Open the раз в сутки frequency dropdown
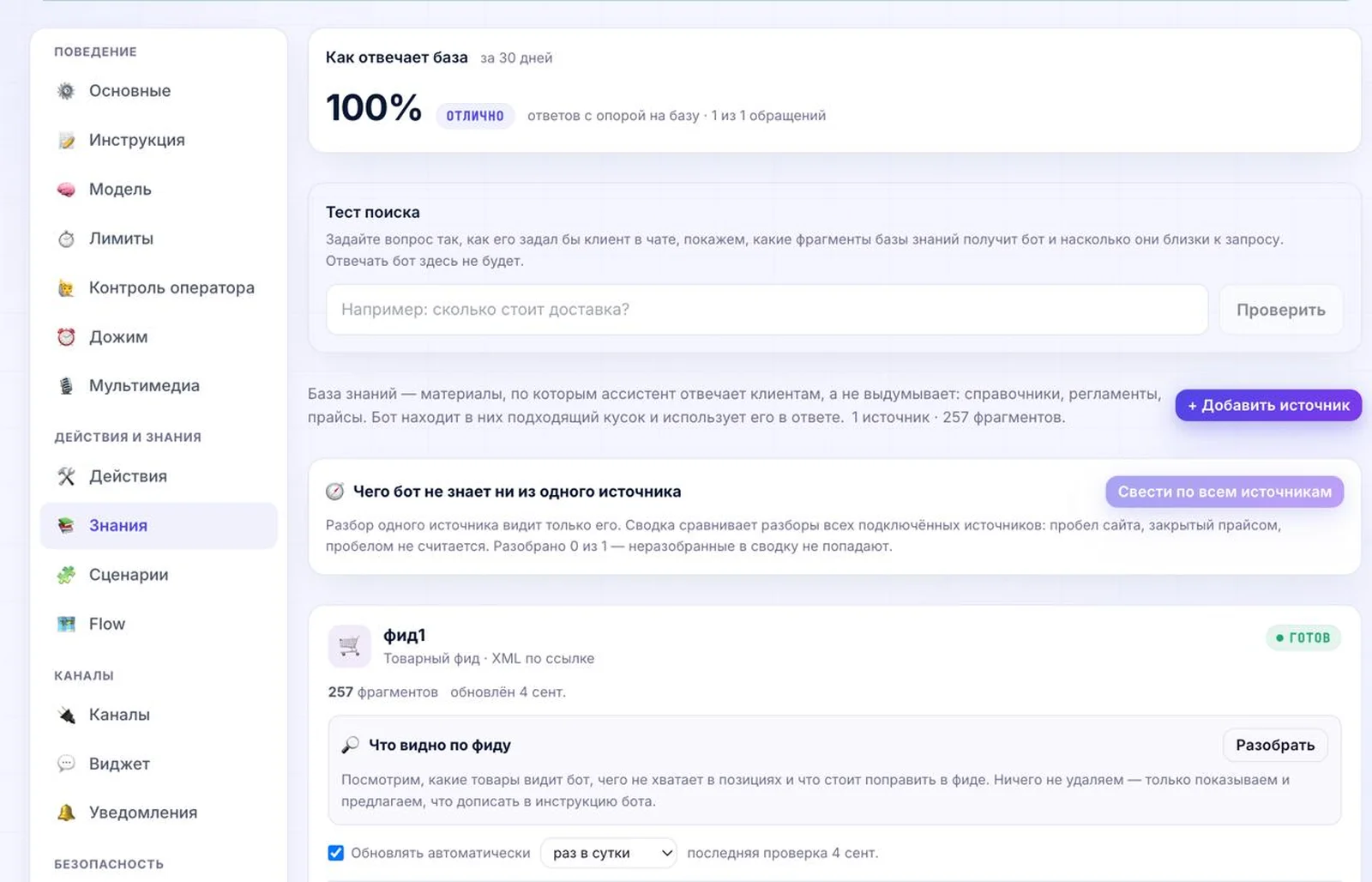Screen dimensions: 1372x882 [x=609, y=853]
